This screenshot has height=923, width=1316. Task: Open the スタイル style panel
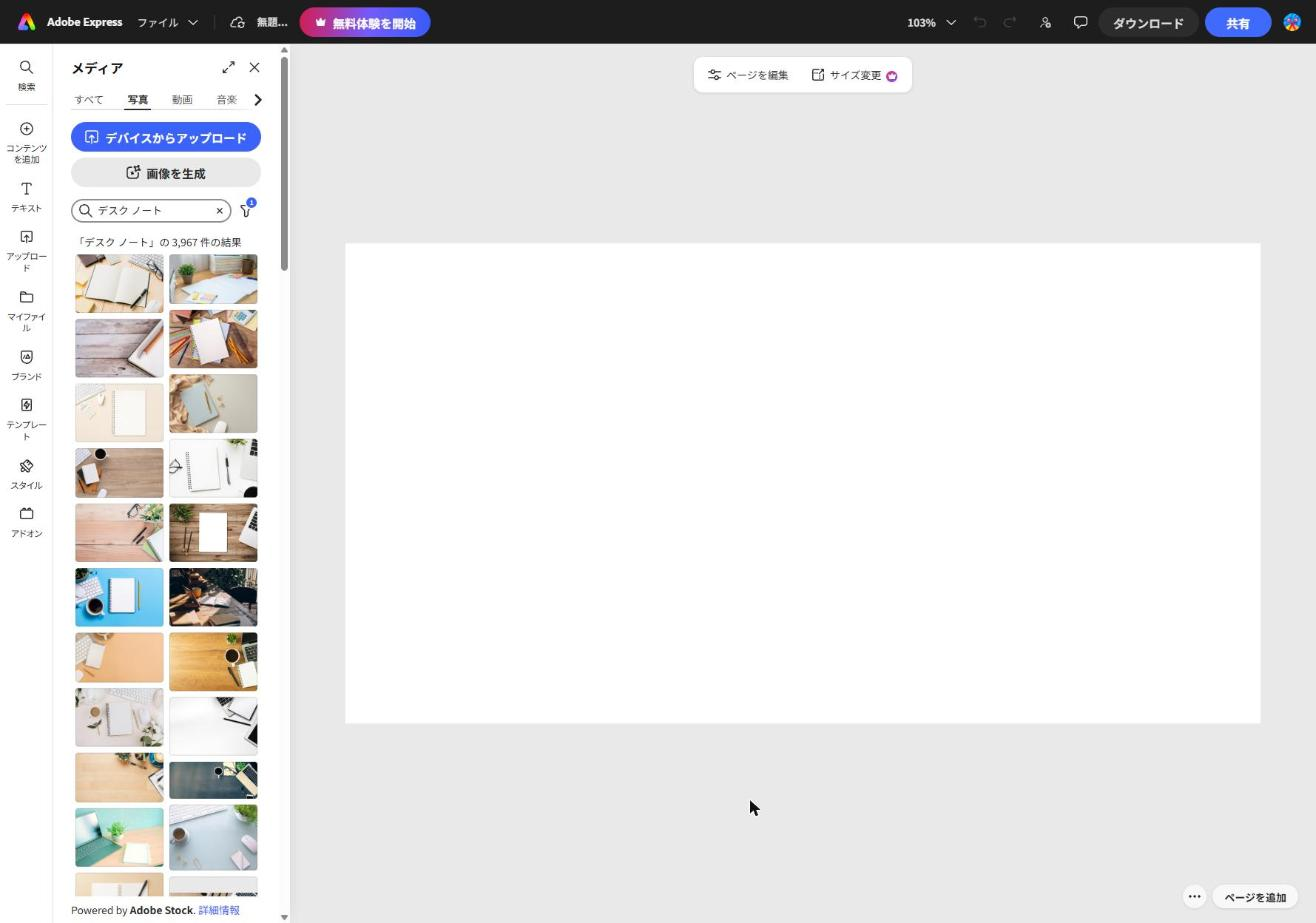(26, 474)
